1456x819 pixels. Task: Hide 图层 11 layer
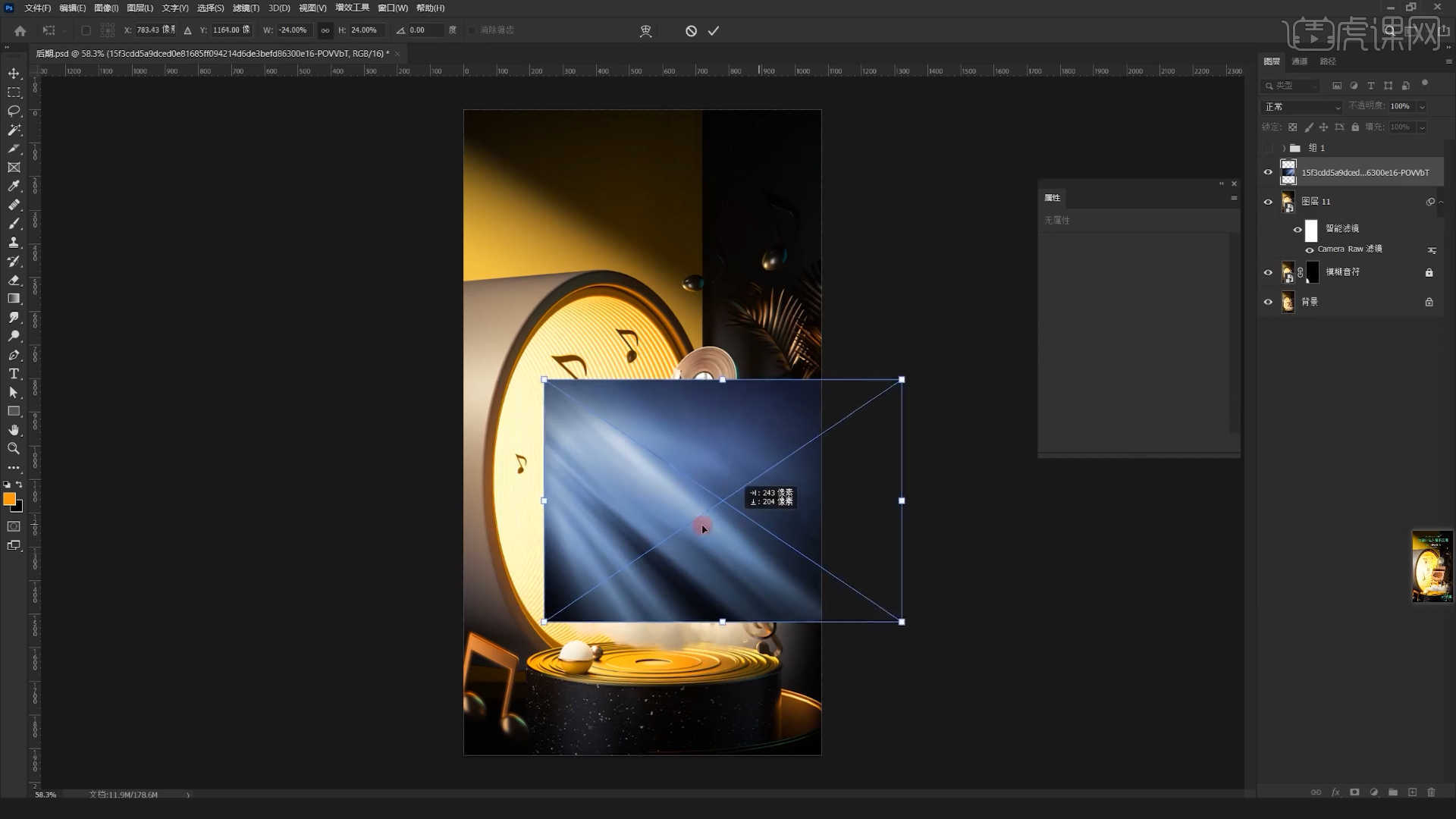(x=1268, y=202)
